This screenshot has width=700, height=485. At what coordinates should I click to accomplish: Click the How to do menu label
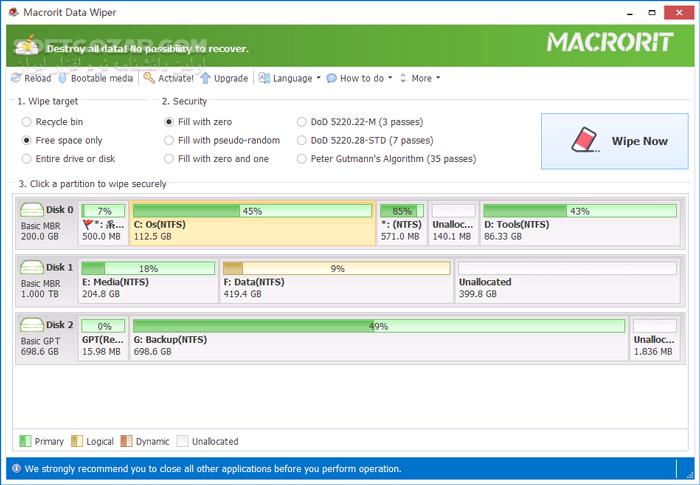point(362,78)
